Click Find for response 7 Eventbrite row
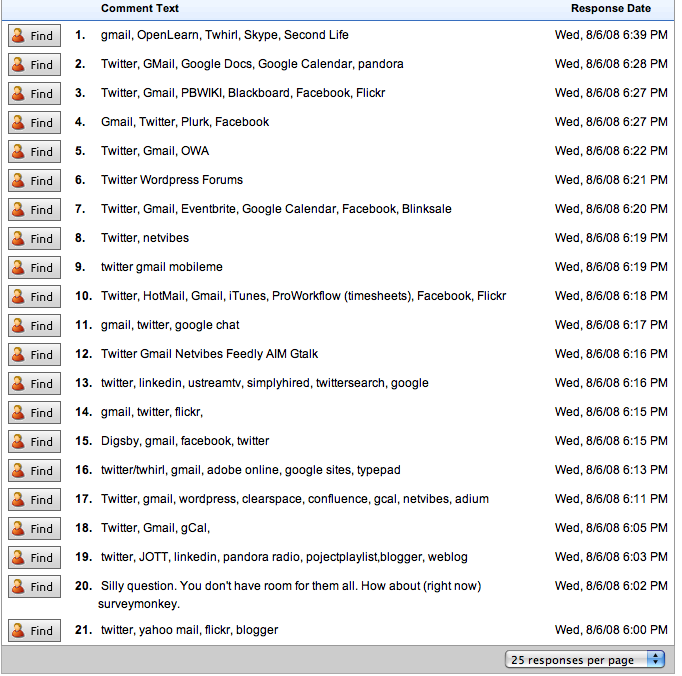The image size is (682, 676). [34, 209]
